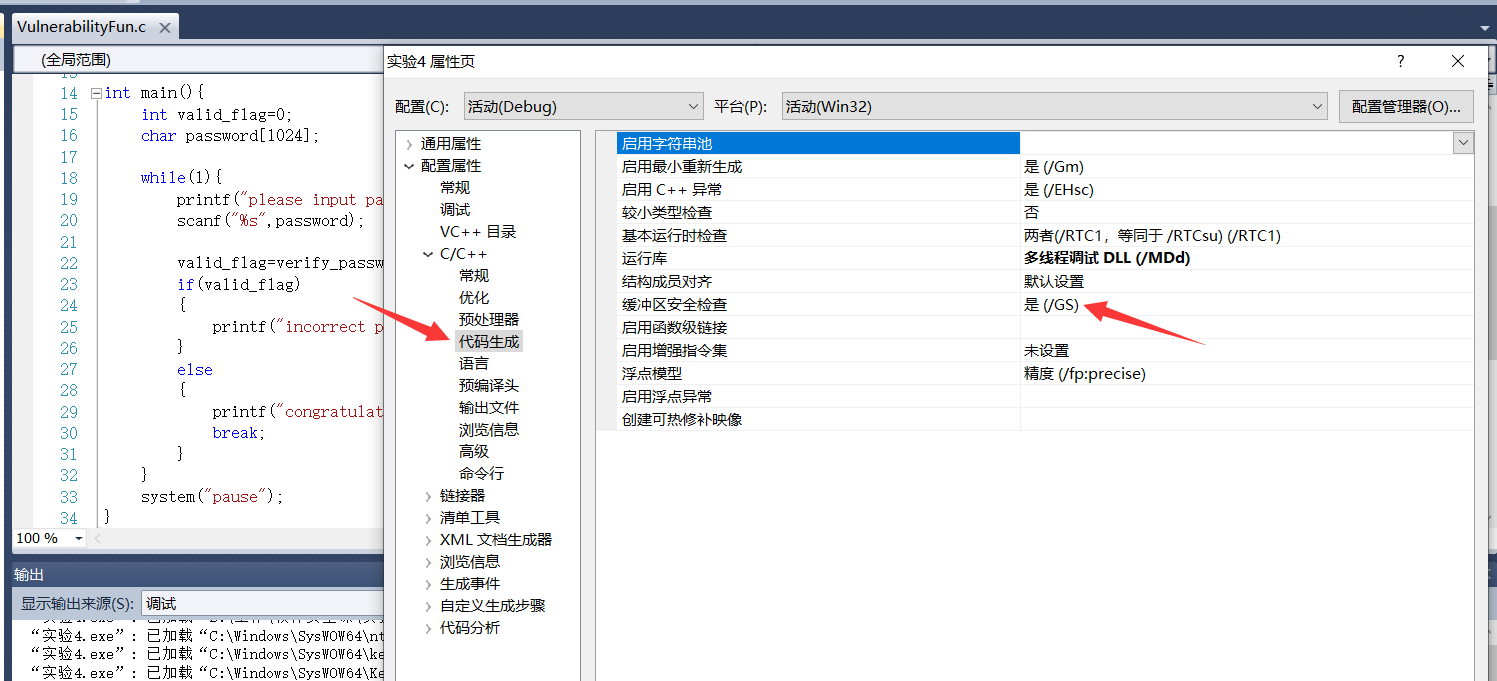This screenshot has height=681, width=1497.
Task: Open the 显示输出来源 调试 dropdown
Action: pos(262,603)
